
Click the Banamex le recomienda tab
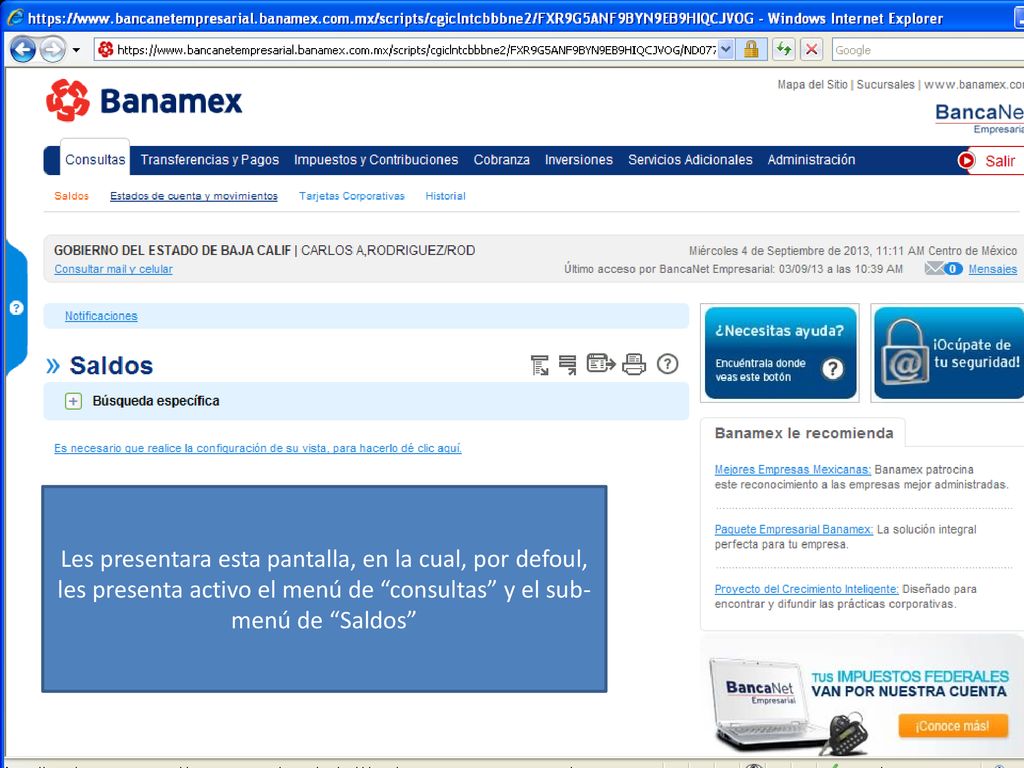[x=804, y=434]
